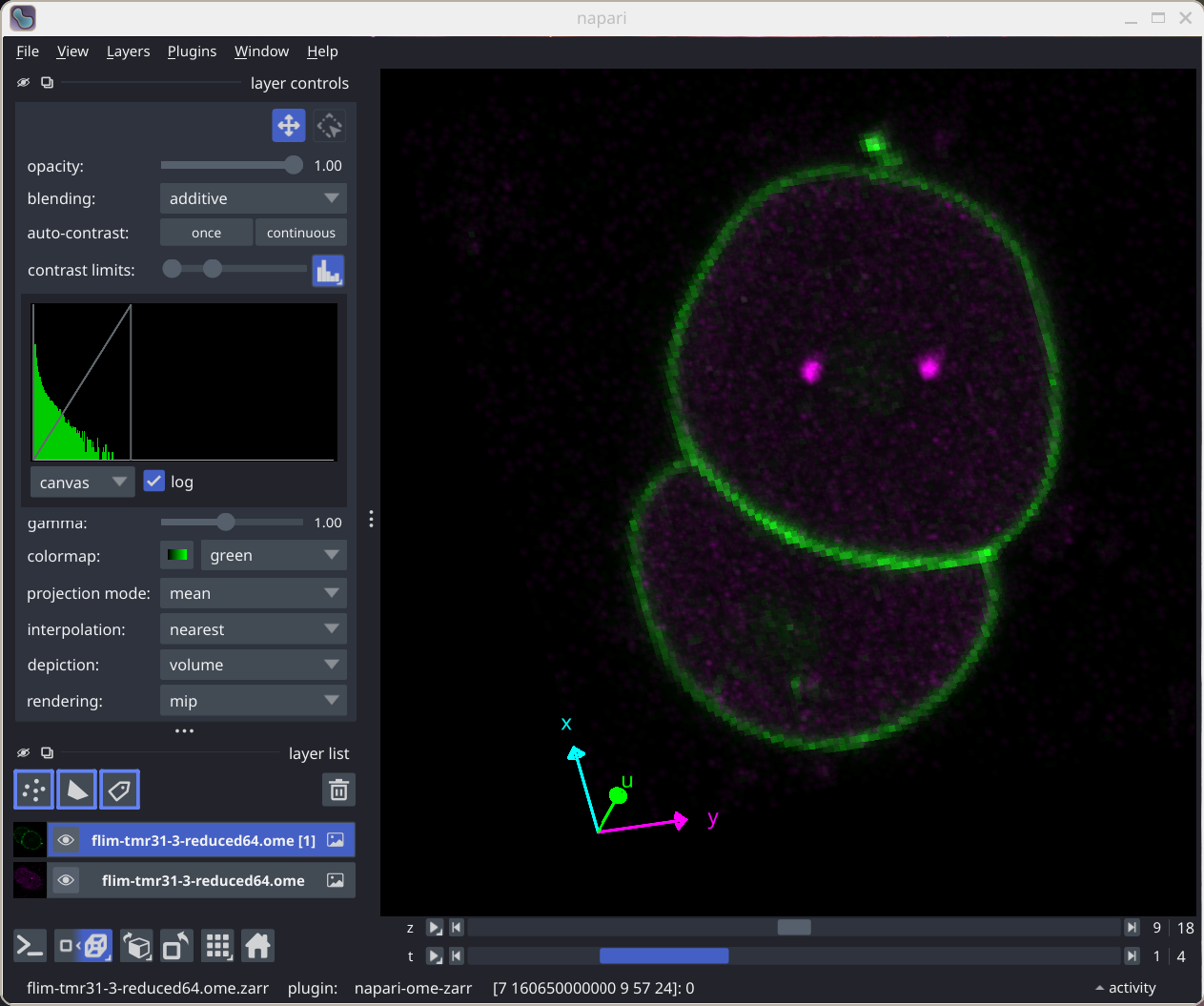The height and width of the screenshot is (1006, 1204).
Task: Open the Plugins menu
Action: (x=192, y=51)
